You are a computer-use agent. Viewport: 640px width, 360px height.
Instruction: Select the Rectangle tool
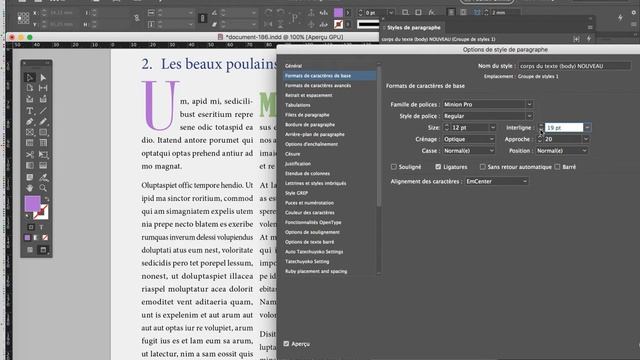(43, 132)
